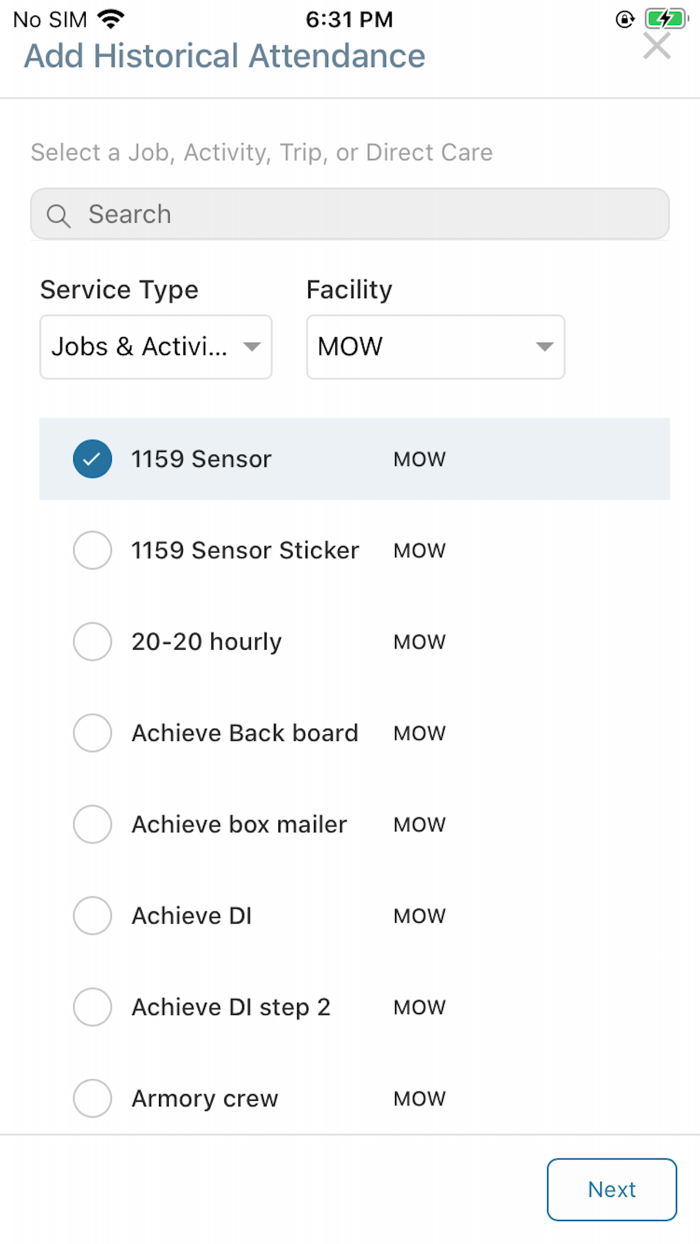Tap the Wi-Fi status icon
Screen dimensions: 700x1244
(111, 19)
